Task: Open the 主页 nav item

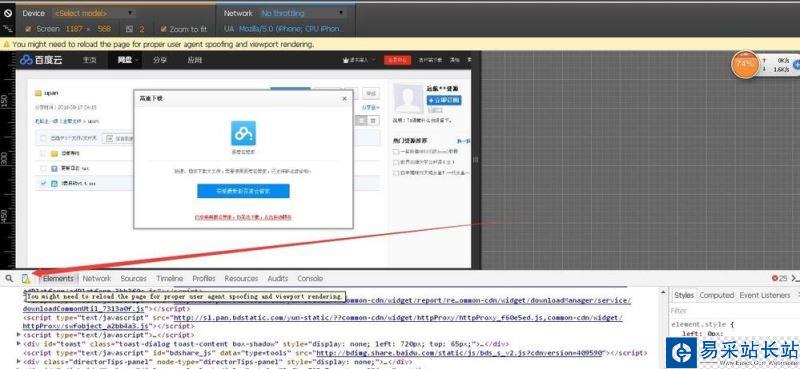Action: coord(89,60)
